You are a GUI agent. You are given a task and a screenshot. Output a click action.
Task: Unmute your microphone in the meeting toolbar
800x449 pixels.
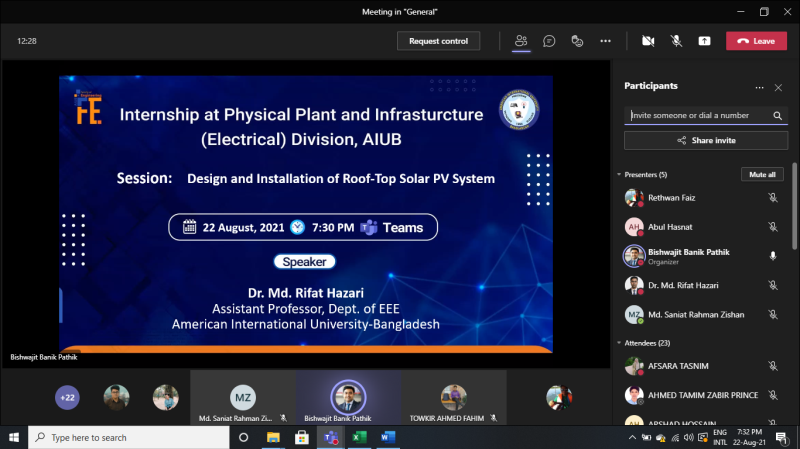(676, 41)
